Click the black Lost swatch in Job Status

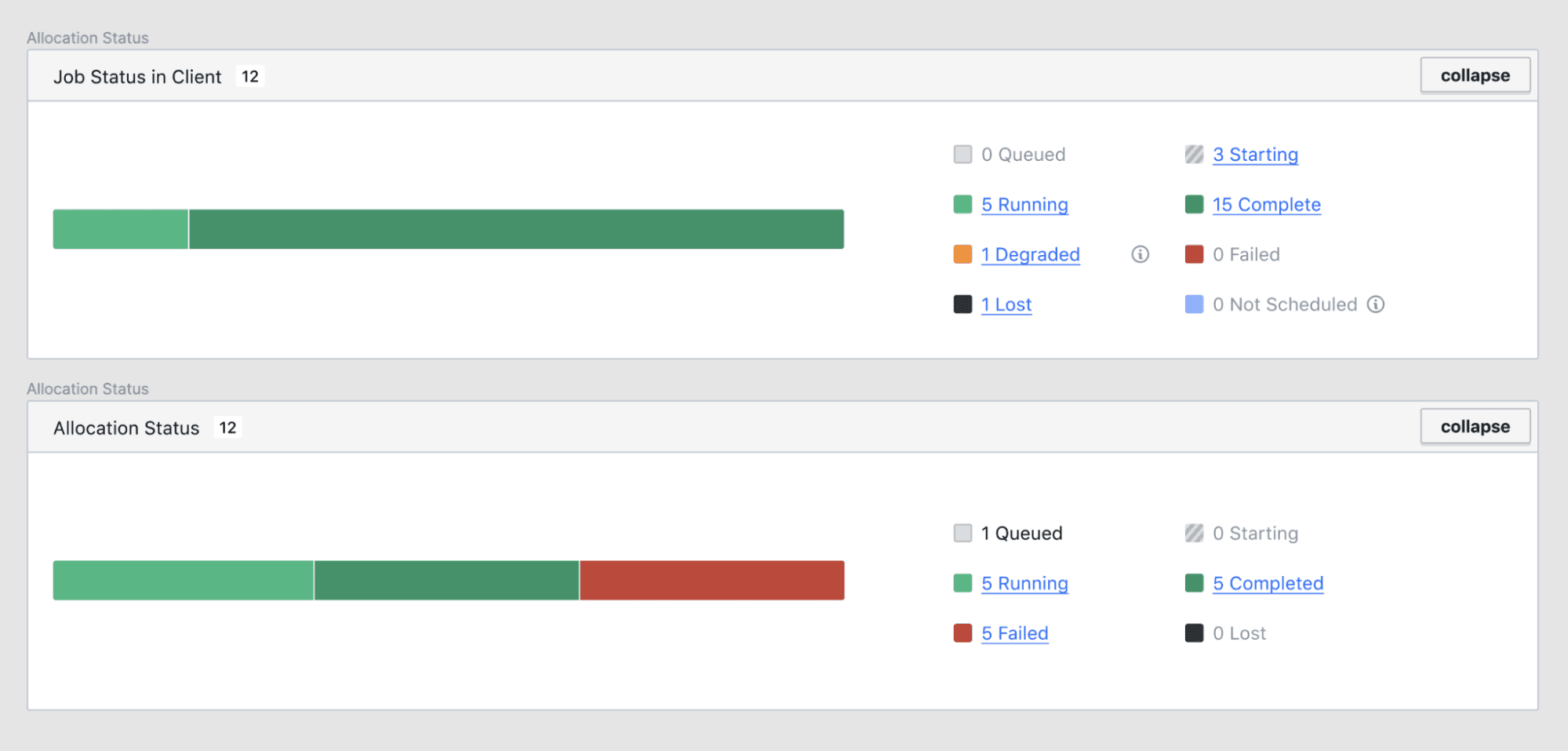coord(962,304)
